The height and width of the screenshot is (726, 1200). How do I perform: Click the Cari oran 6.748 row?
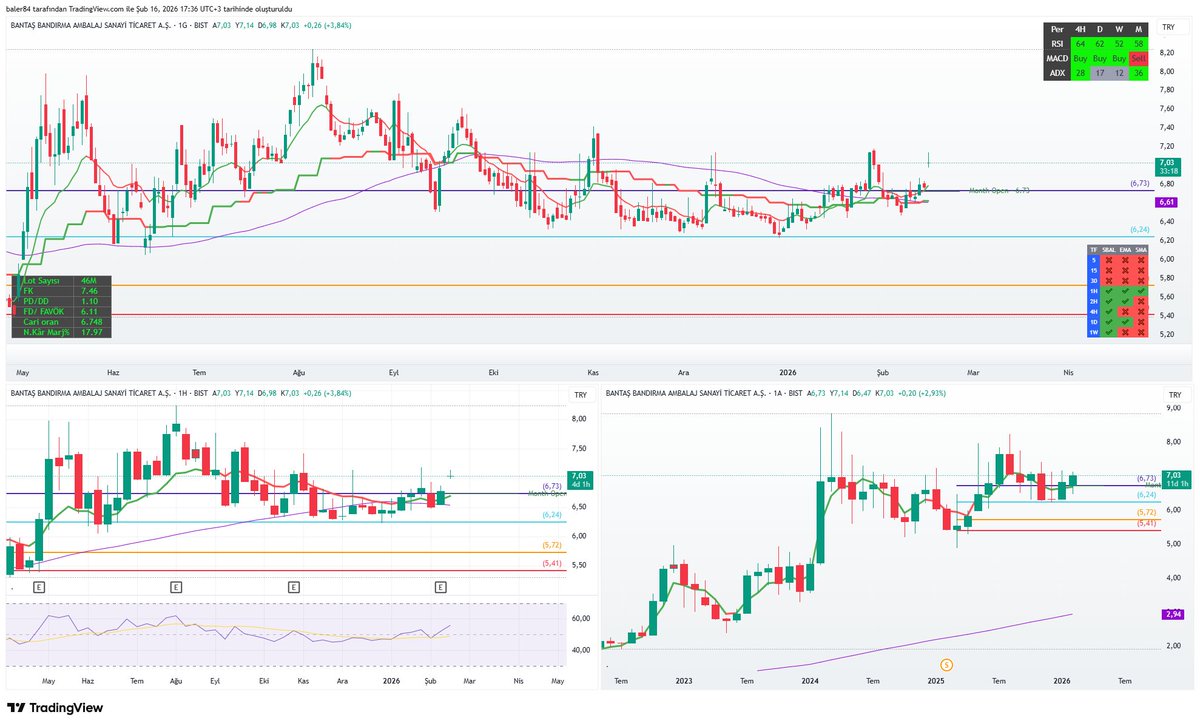[x=62, y=321]
